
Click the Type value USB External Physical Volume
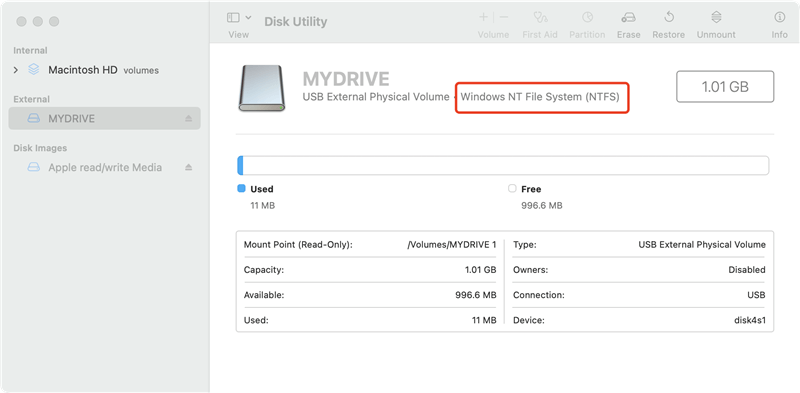[702, 244]
